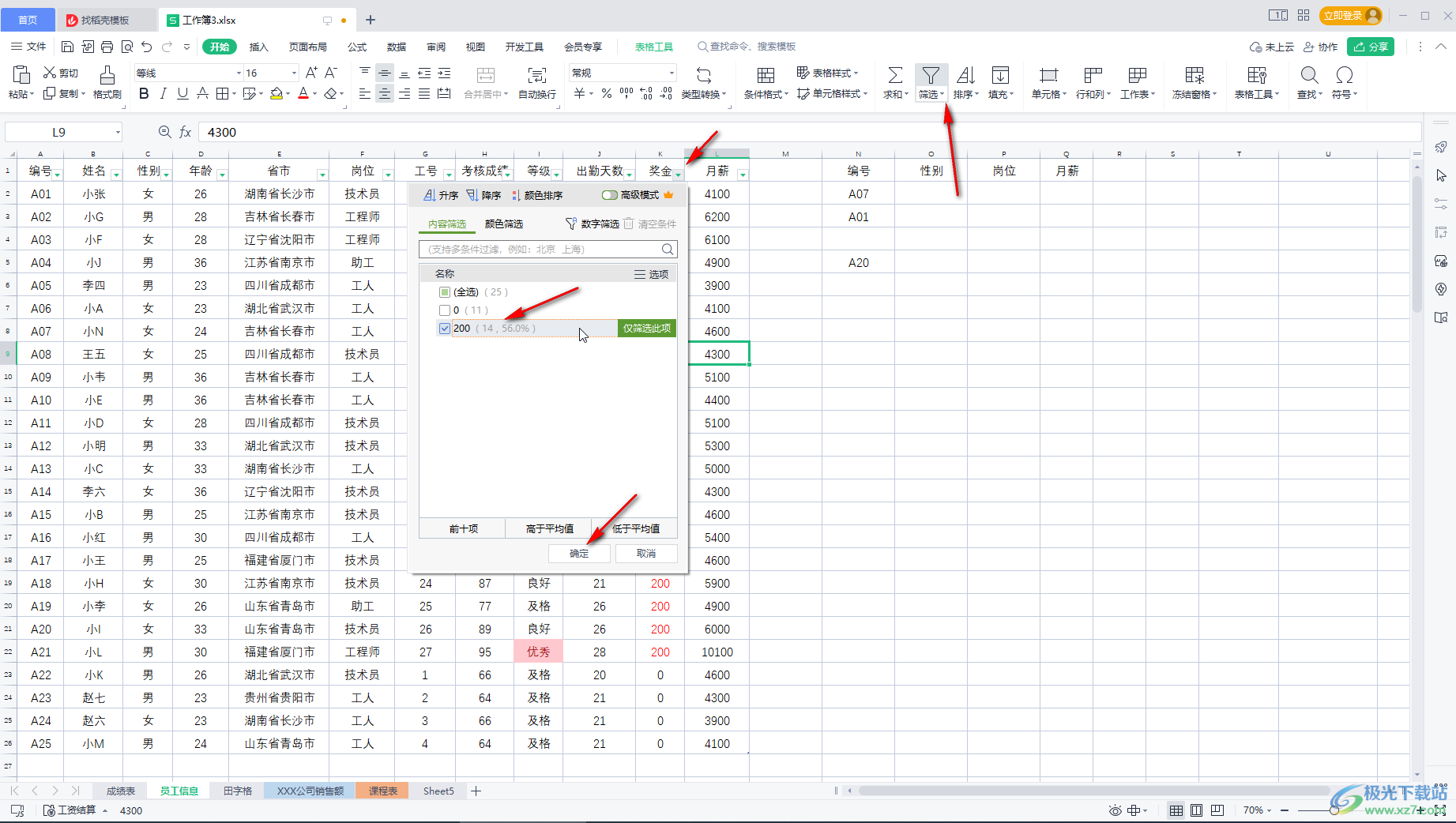Click the Filter (筛选) funnel icon
This screenshot has height=823, width=1456.
[931, 75]
